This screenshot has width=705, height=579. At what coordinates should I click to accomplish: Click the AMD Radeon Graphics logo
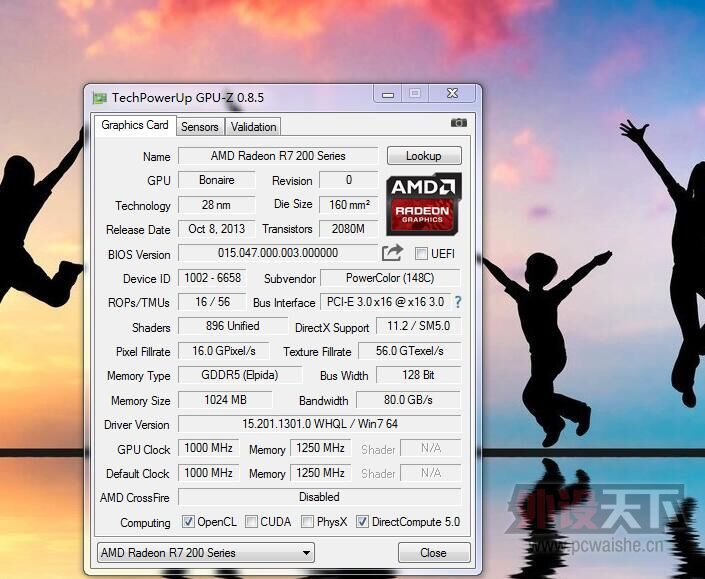424,204
